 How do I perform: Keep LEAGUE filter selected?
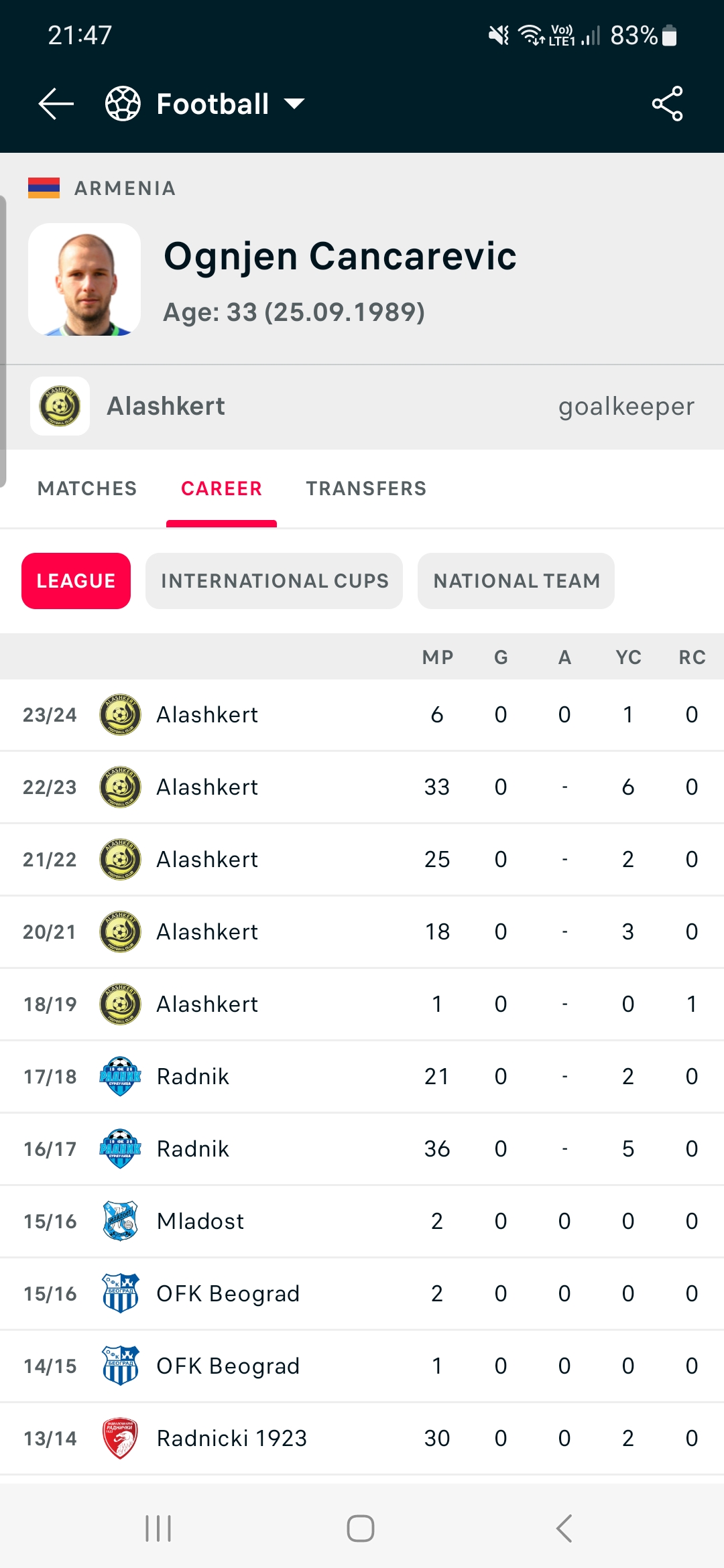coord(75,581)
